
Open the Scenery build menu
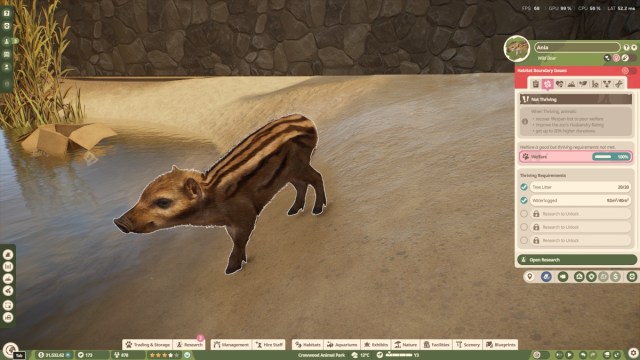pyautogui.click(x=468, y=344)
